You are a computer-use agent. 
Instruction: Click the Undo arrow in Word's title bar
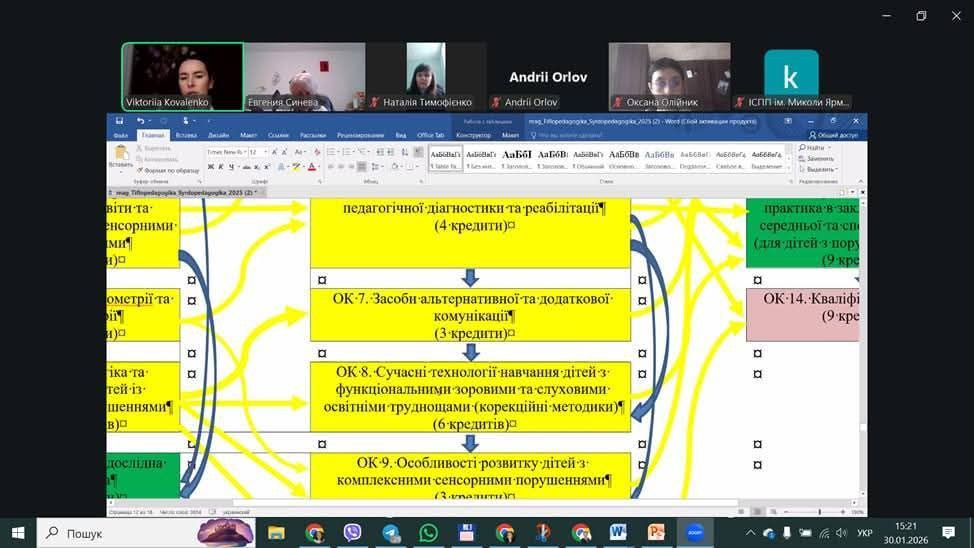pyautogui.click(x=139, y=121)
